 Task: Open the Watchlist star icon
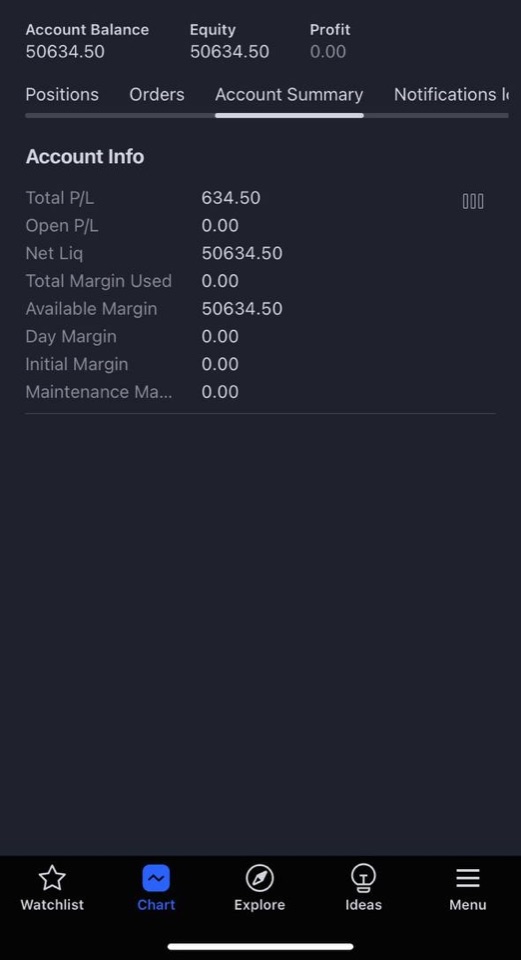(52, 878)
